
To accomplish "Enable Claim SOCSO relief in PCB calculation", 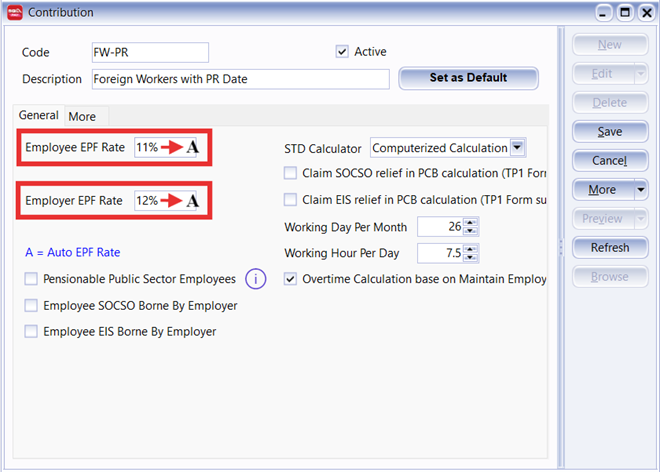I will click(x=291, y=173).
